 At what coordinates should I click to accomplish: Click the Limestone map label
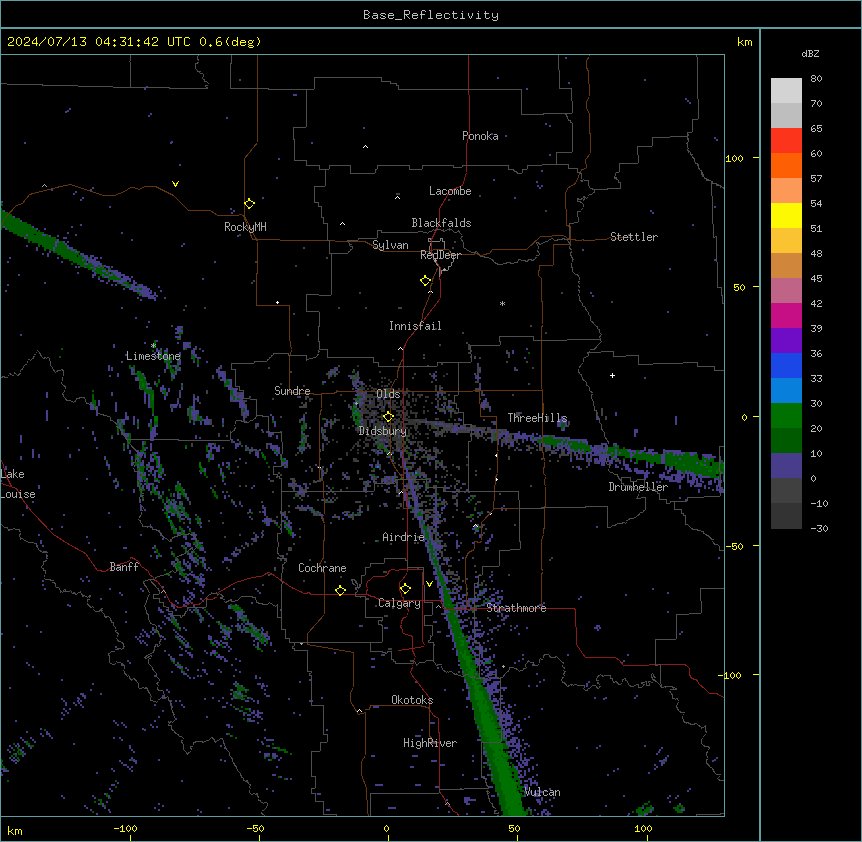[x=153, y=356]
